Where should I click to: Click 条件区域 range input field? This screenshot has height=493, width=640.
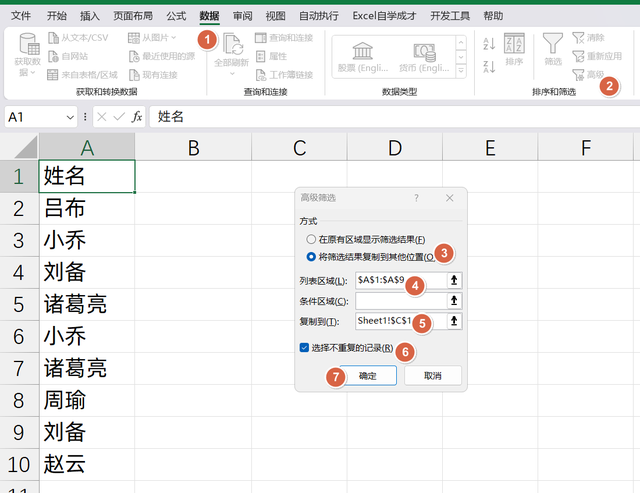point(401,301)
